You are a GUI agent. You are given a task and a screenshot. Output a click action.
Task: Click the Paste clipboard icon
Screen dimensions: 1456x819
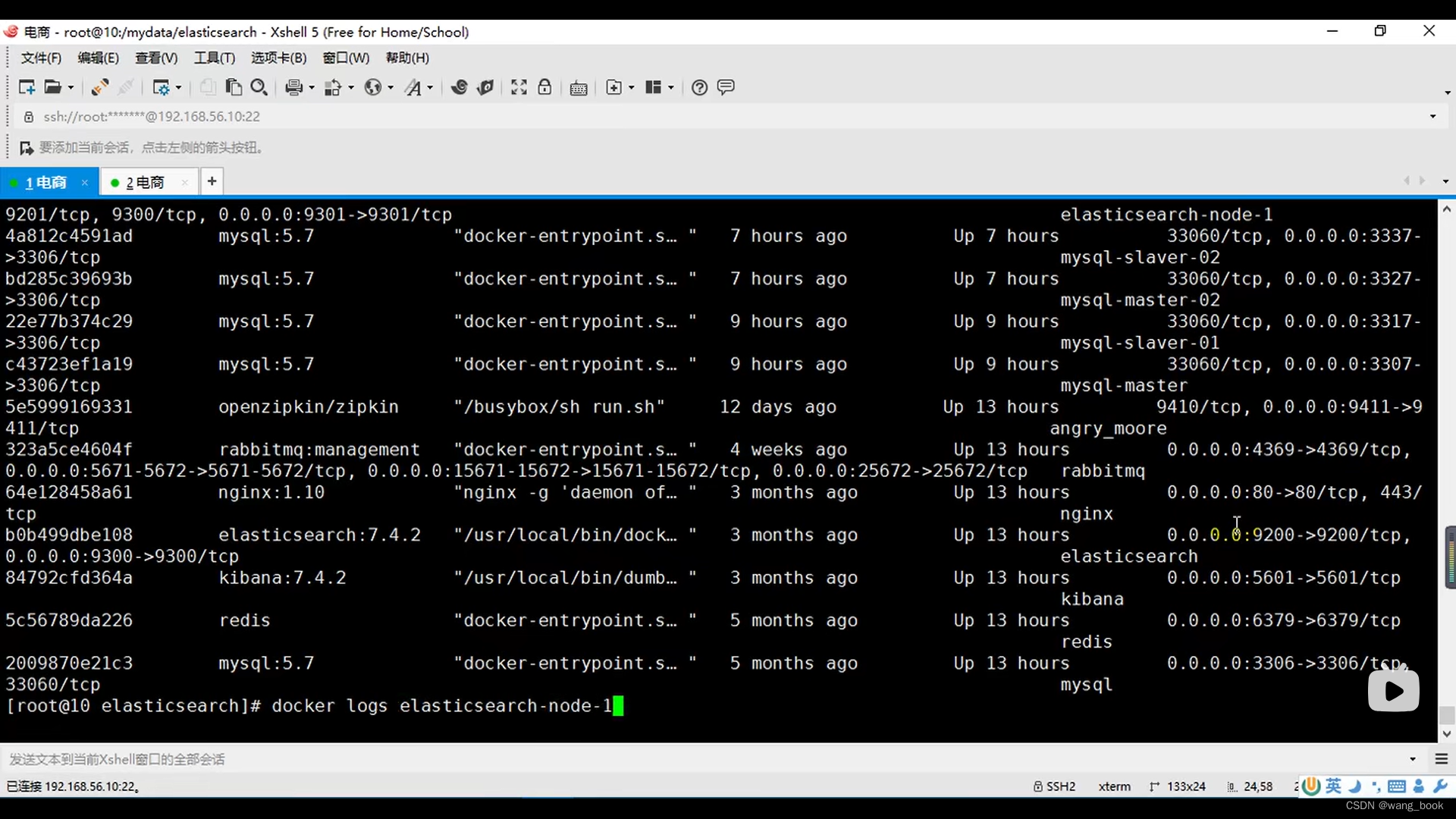[x=234, y=87]
